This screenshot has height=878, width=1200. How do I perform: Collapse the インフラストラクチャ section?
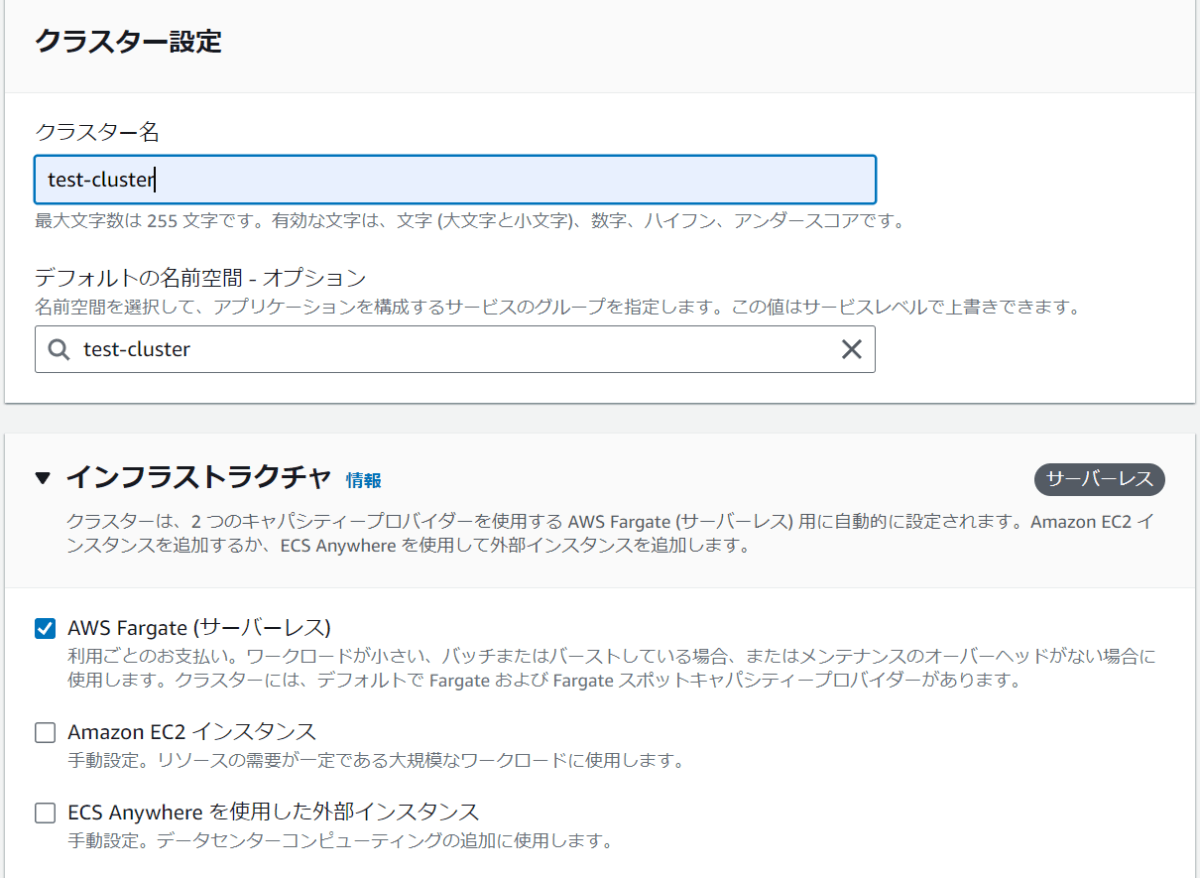coord(42,478)
